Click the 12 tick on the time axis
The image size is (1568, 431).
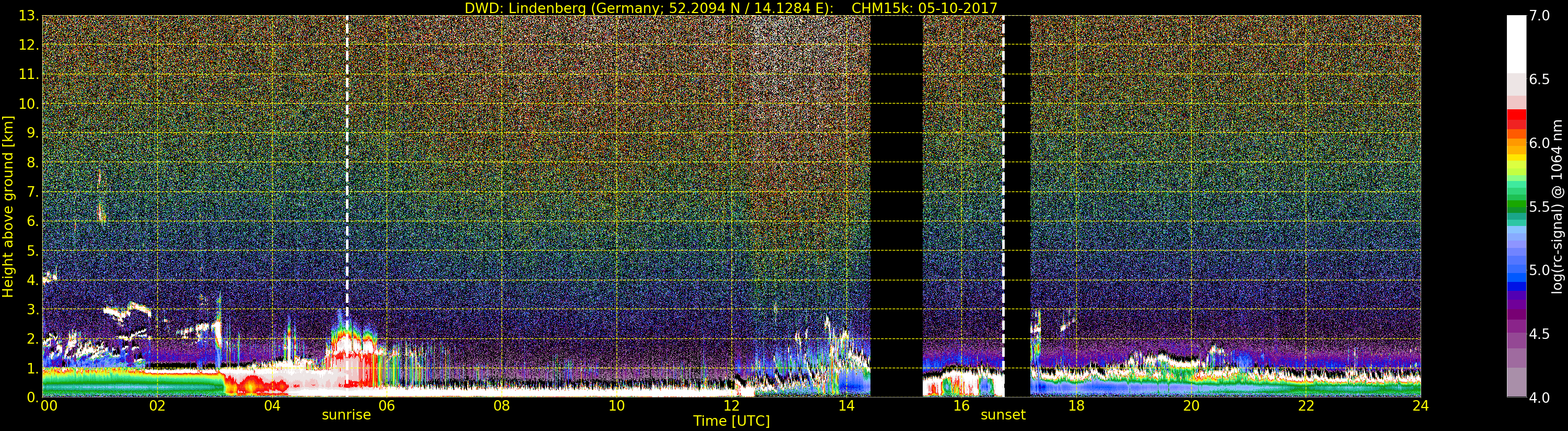click(731, 406)
